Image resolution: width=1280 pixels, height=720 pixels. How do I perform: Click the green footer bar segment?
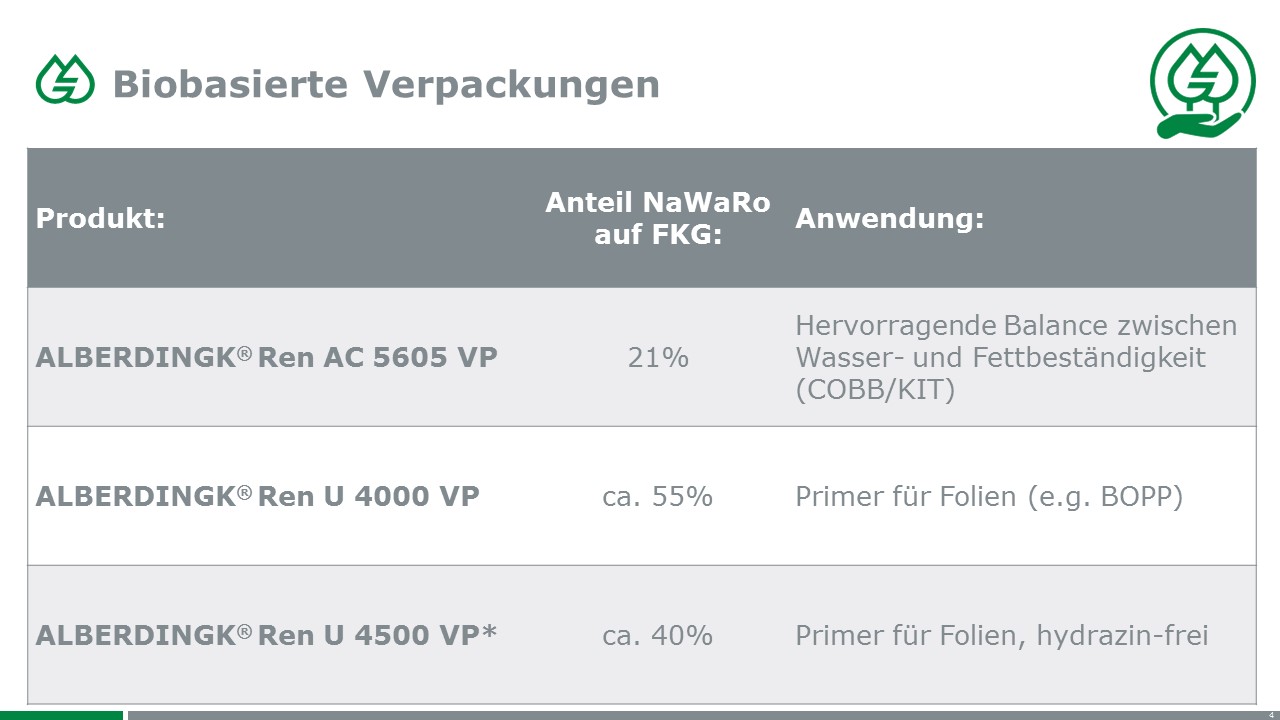click(x=61, y=715)
